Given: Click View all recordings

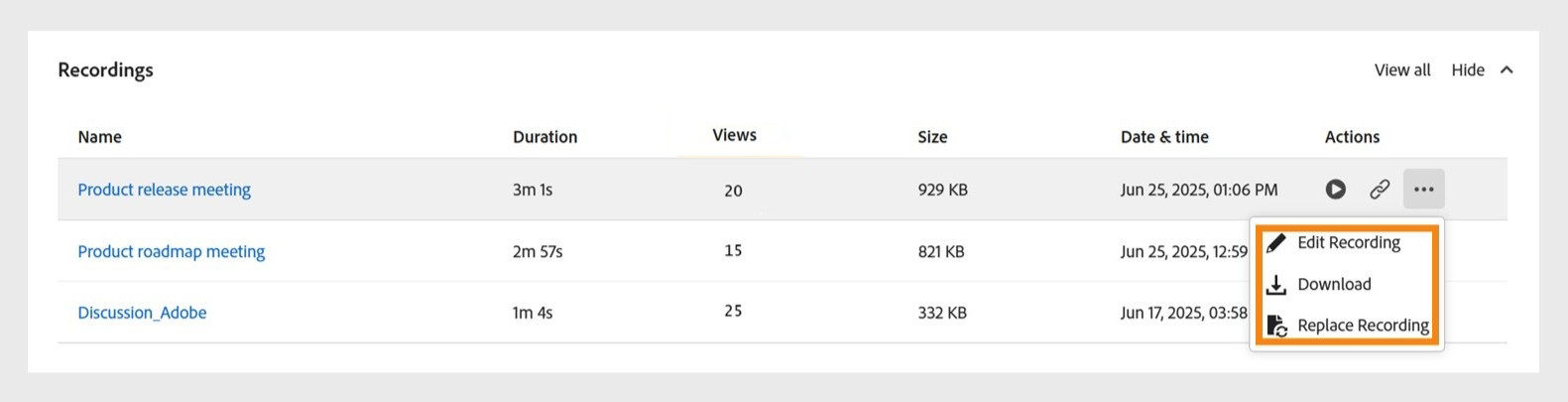Looking at the screenshot, I should (x=1402, y=69).
